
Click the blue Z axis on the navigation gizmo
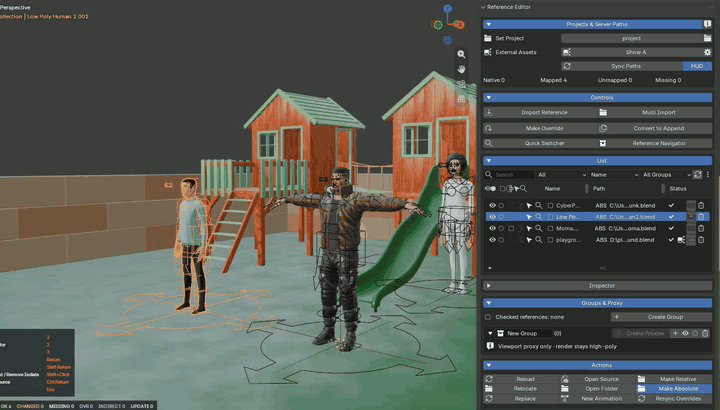[x=447, y=8]
